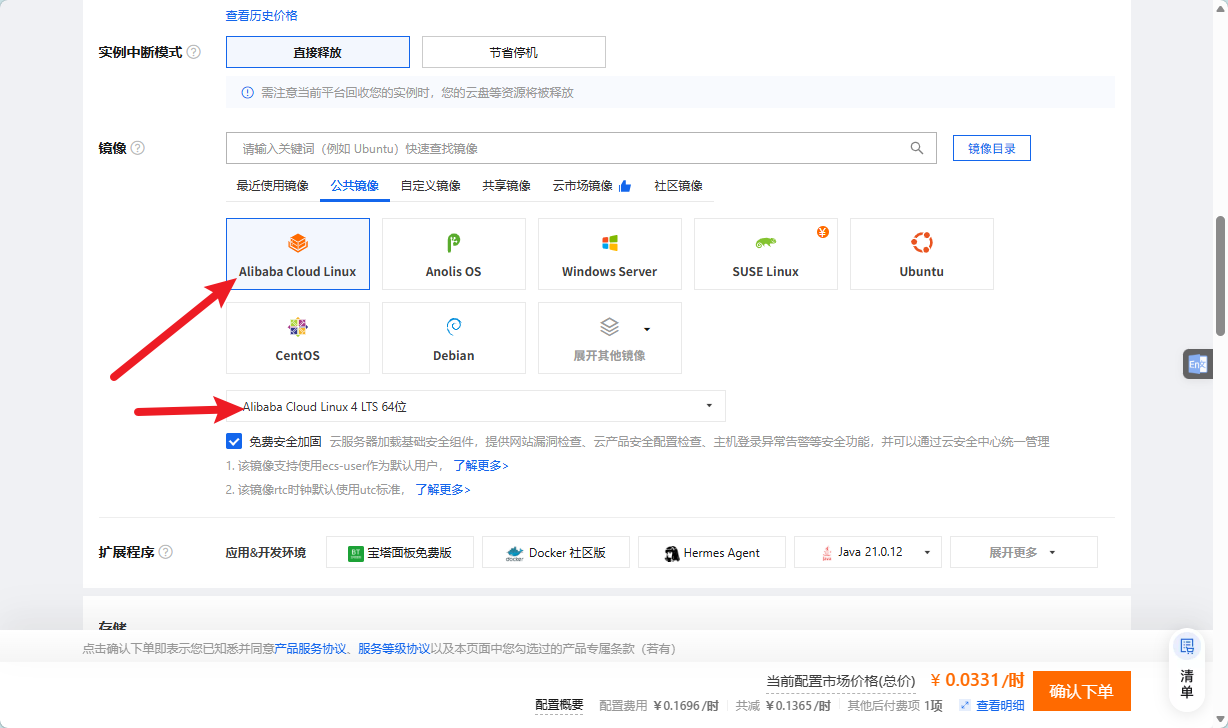Click the 确认下单 order button

click(x=1082, y=691)
